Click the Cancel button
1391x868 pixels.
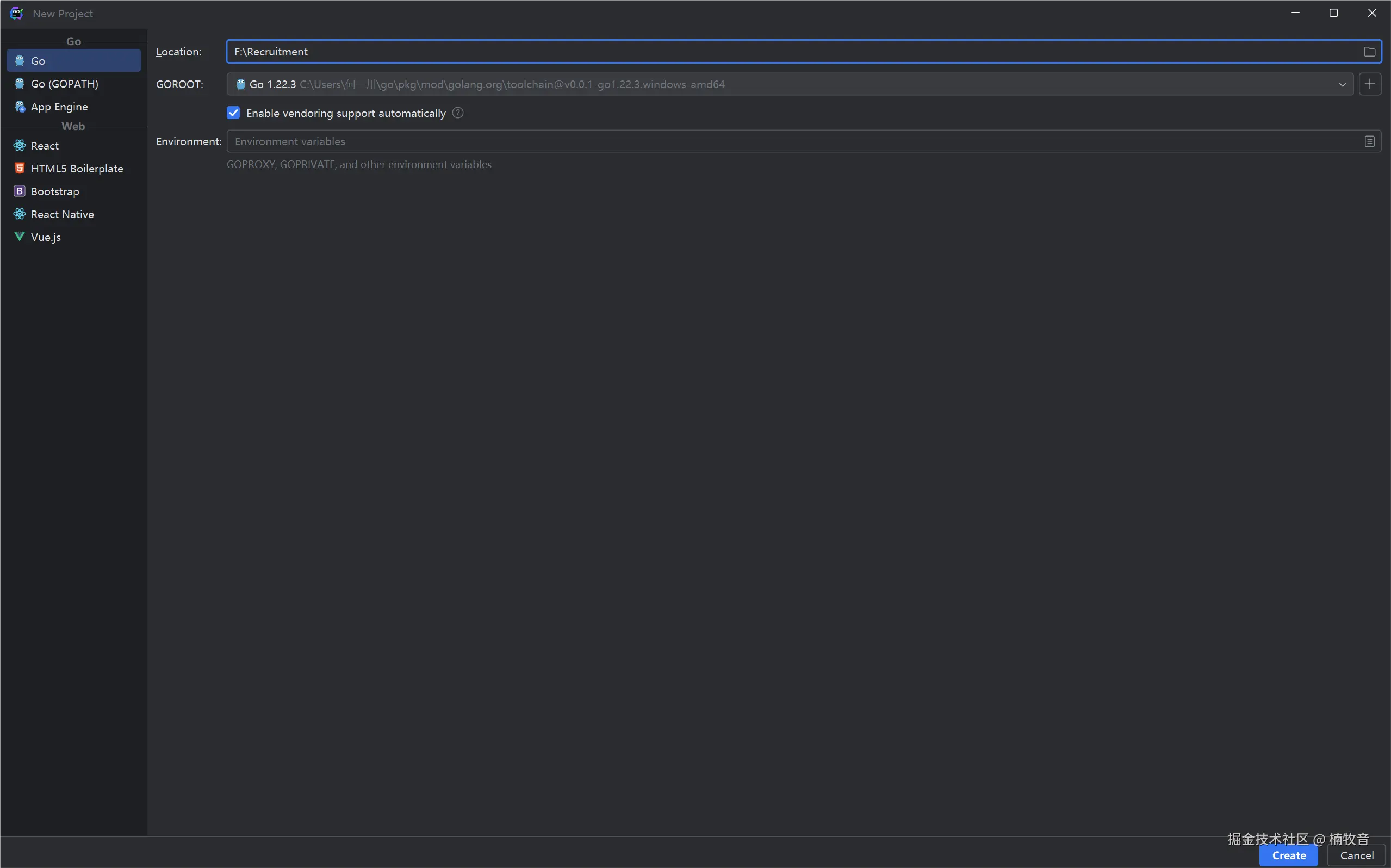pyautogui.click(x=1357, y=855)
